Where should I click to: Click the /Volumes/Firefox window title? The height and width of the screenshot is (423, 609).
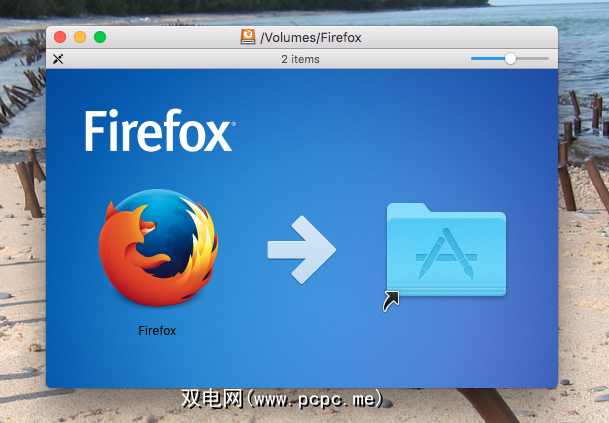click(311, 37)
